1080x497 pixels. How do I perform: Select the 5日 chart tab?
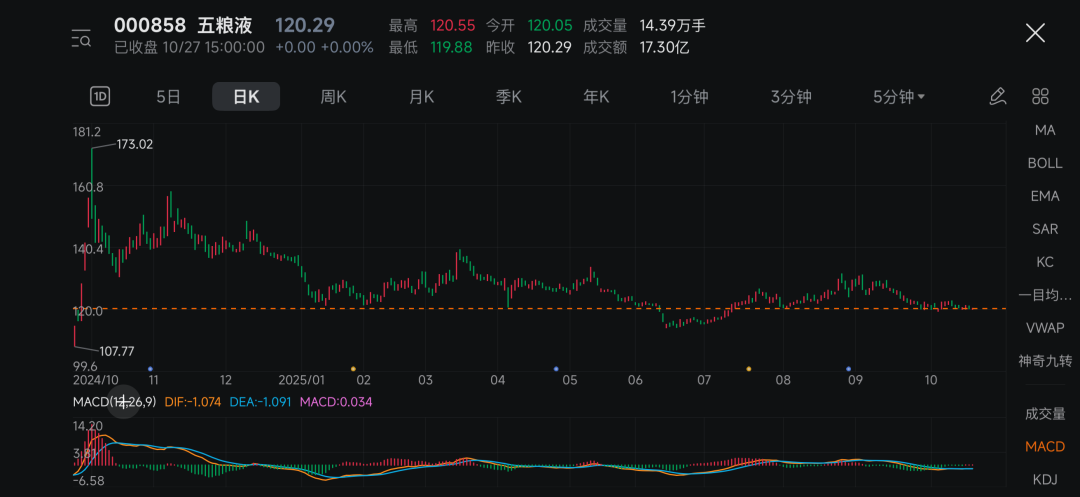click(168, 97)
